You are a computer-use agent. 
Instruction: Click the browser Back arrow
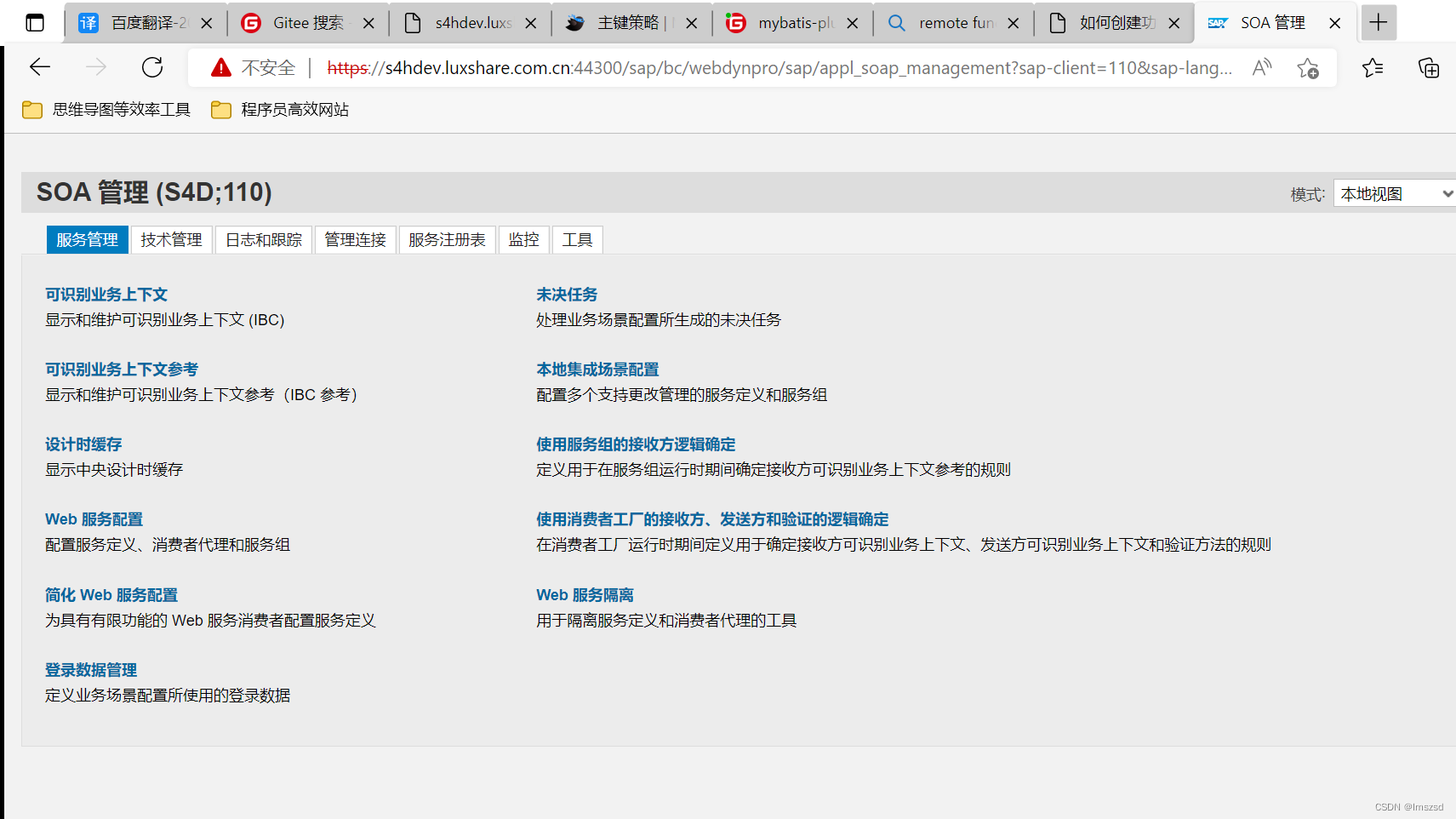coord(39,67)
